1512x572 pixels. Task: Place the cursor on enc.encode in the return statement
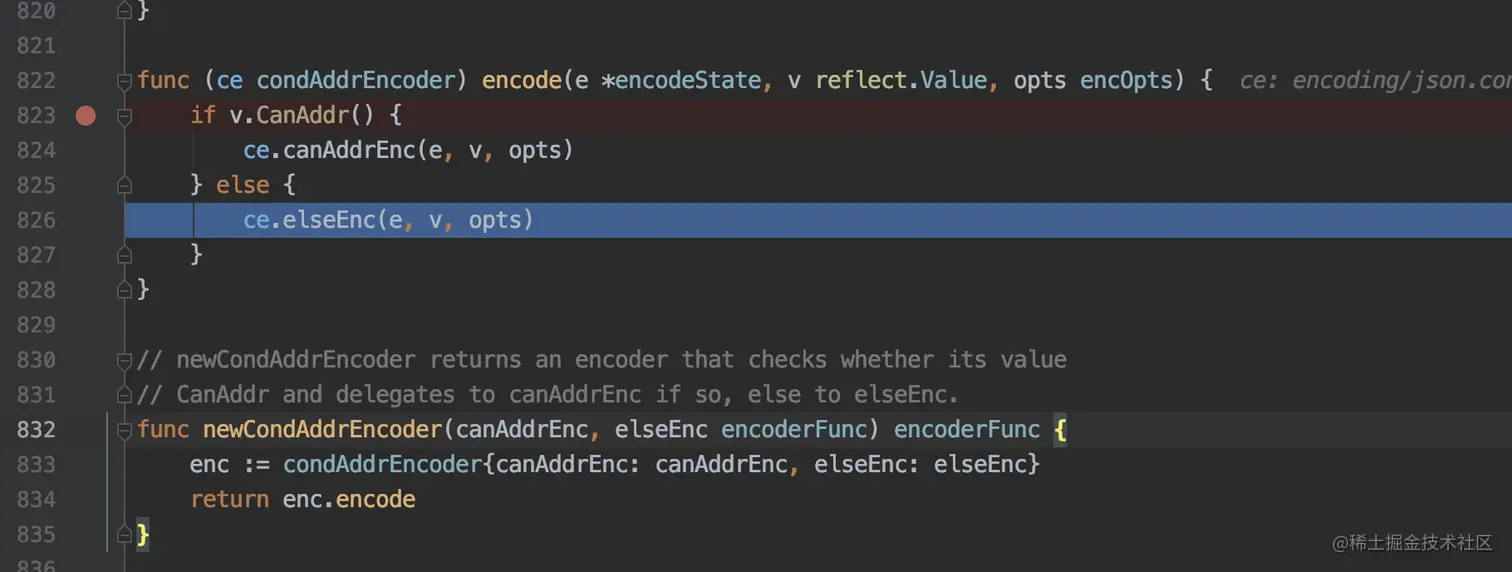348,499
